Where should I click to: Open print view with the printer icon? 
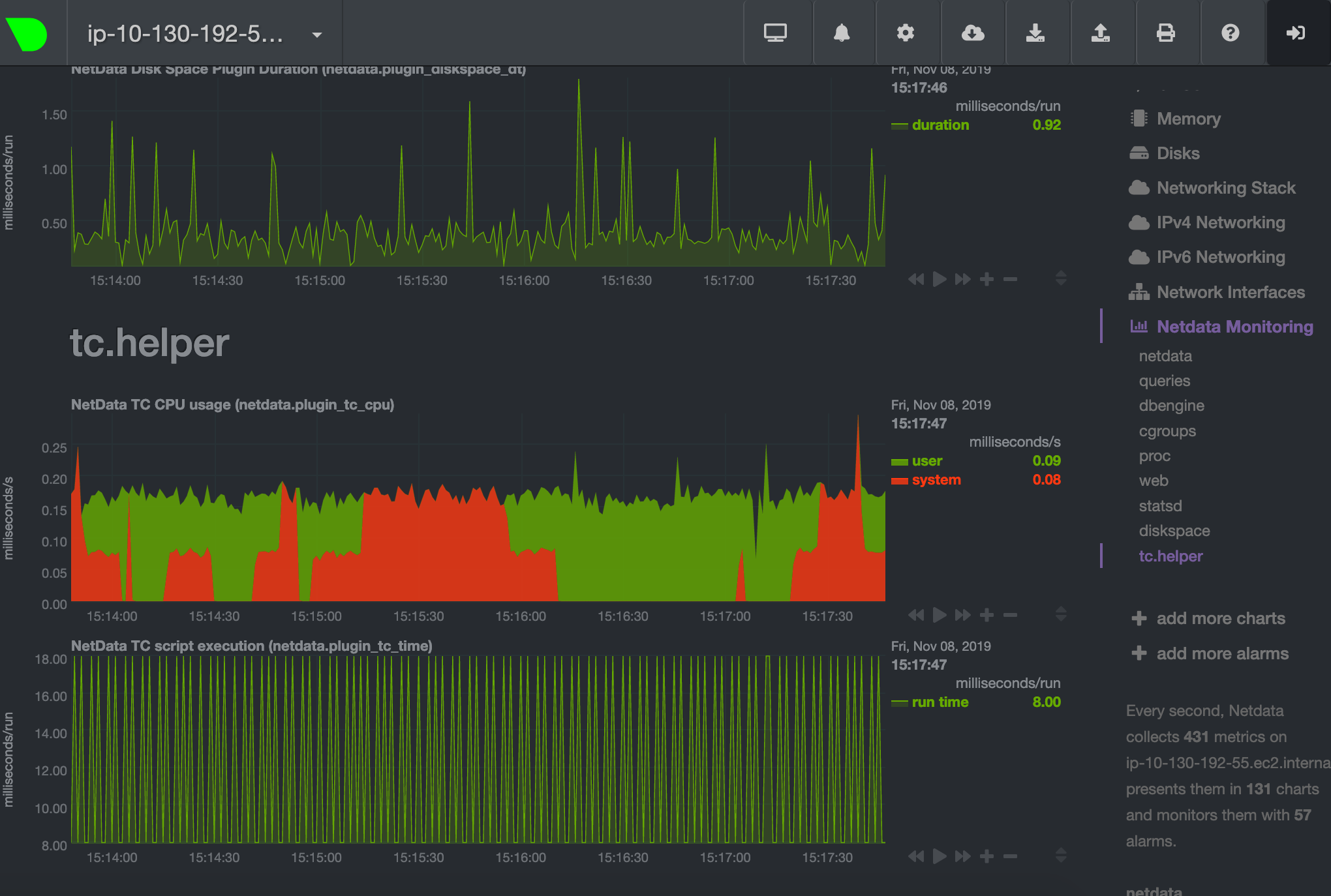tap(1167, 33)
